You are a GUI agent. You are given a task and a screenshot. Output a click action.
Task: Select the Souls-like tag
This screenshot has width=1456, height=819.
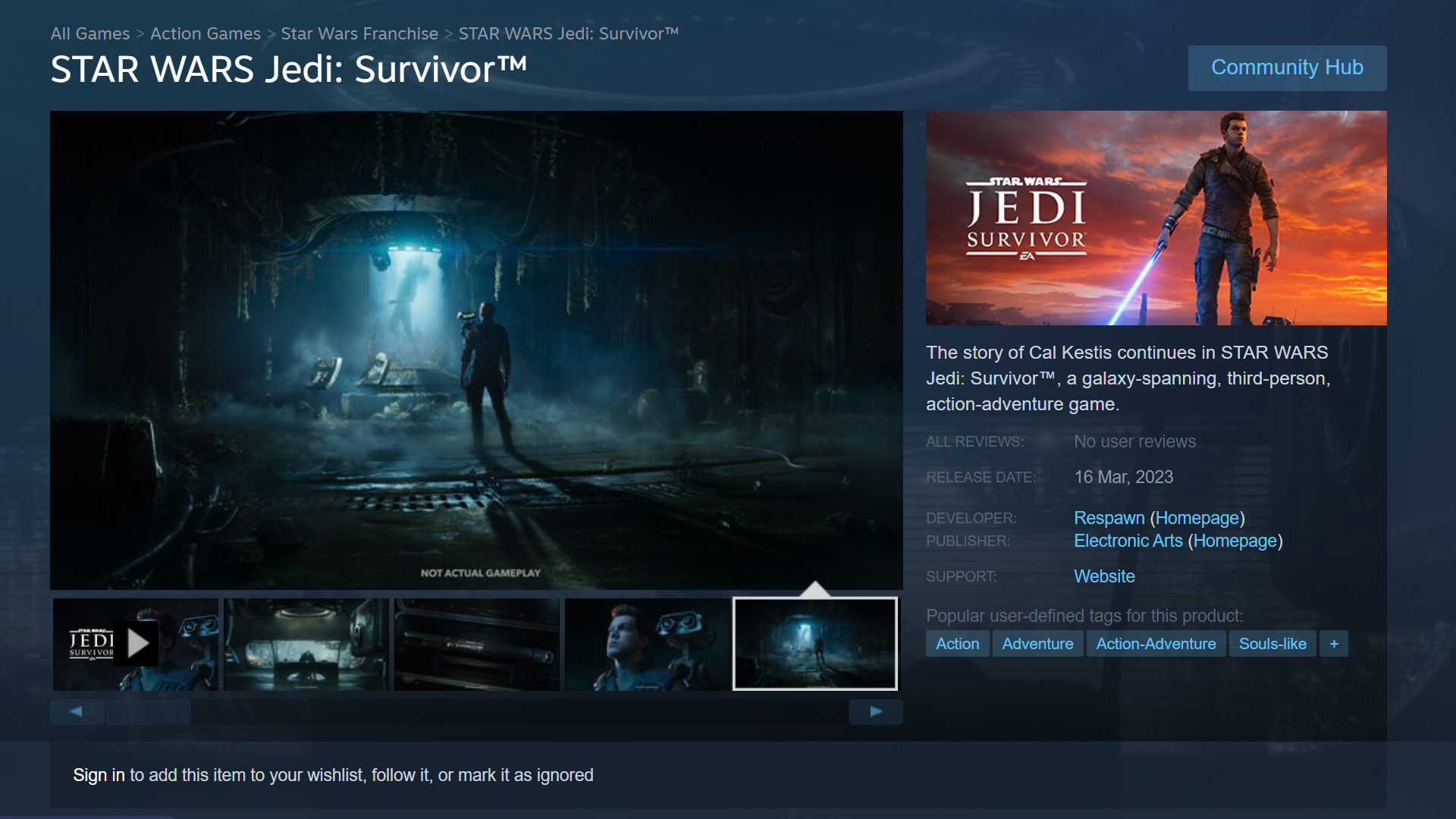coord(1272,644)
